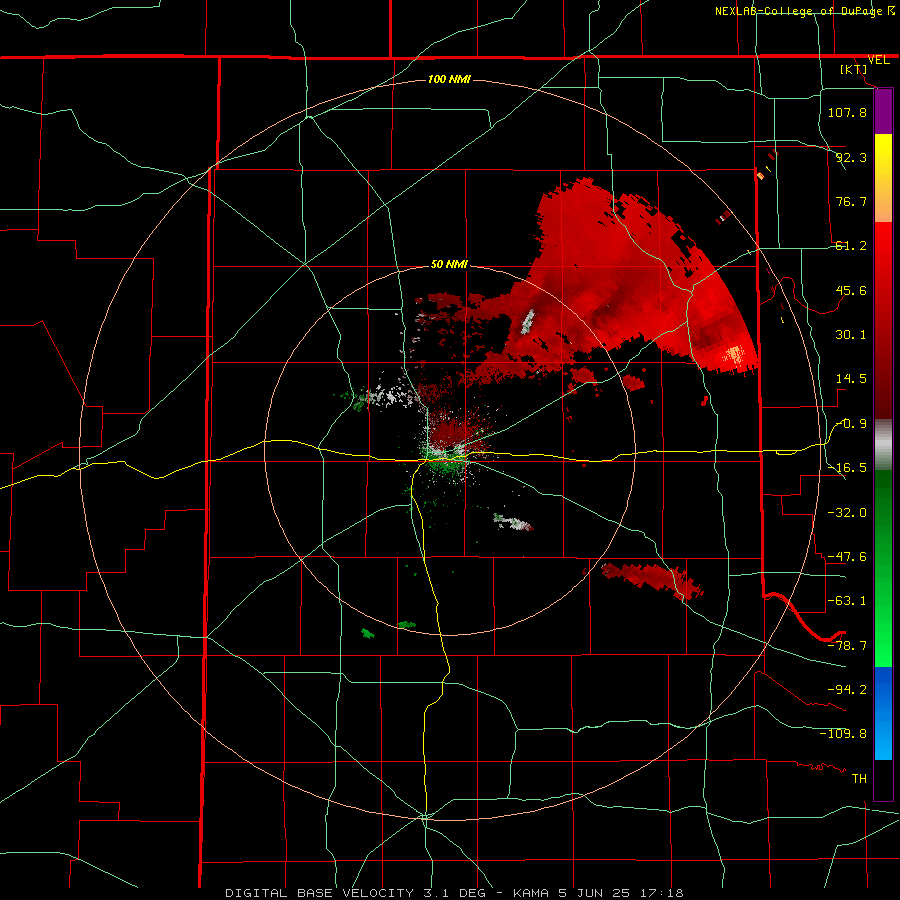Screen dimensions: 900x900
Task: Click the 100 NMI range ring label
Action: 449,79
